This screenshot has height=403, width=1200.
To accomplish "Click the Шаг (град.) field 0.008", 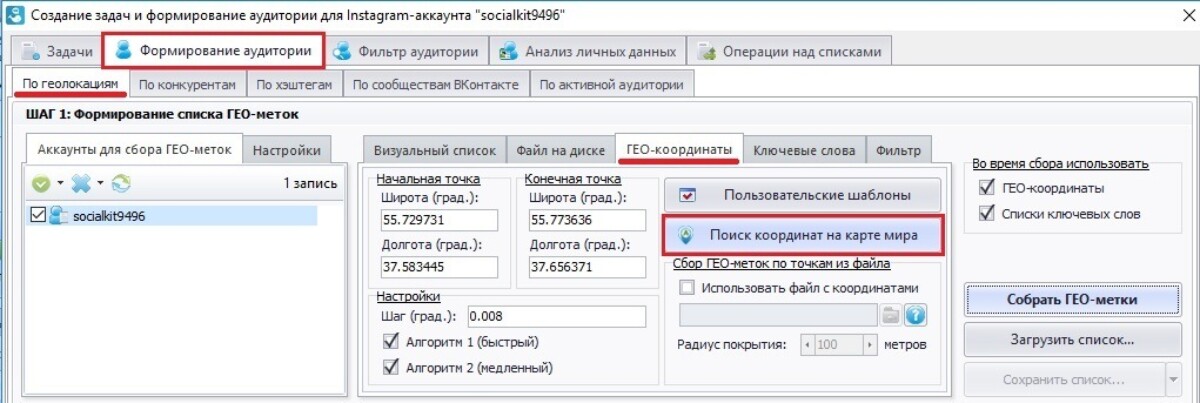I will tap(556, 316).
